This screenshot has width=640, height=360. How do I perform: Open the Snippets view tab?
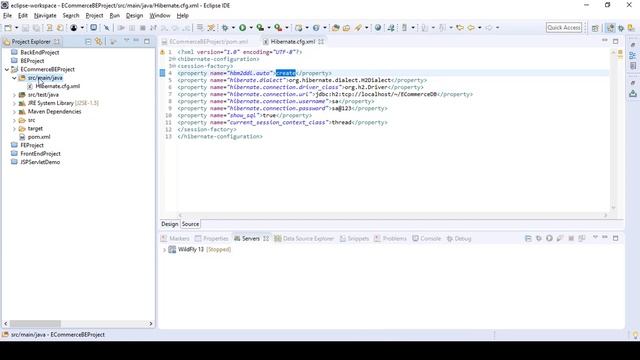pos(354,238)
